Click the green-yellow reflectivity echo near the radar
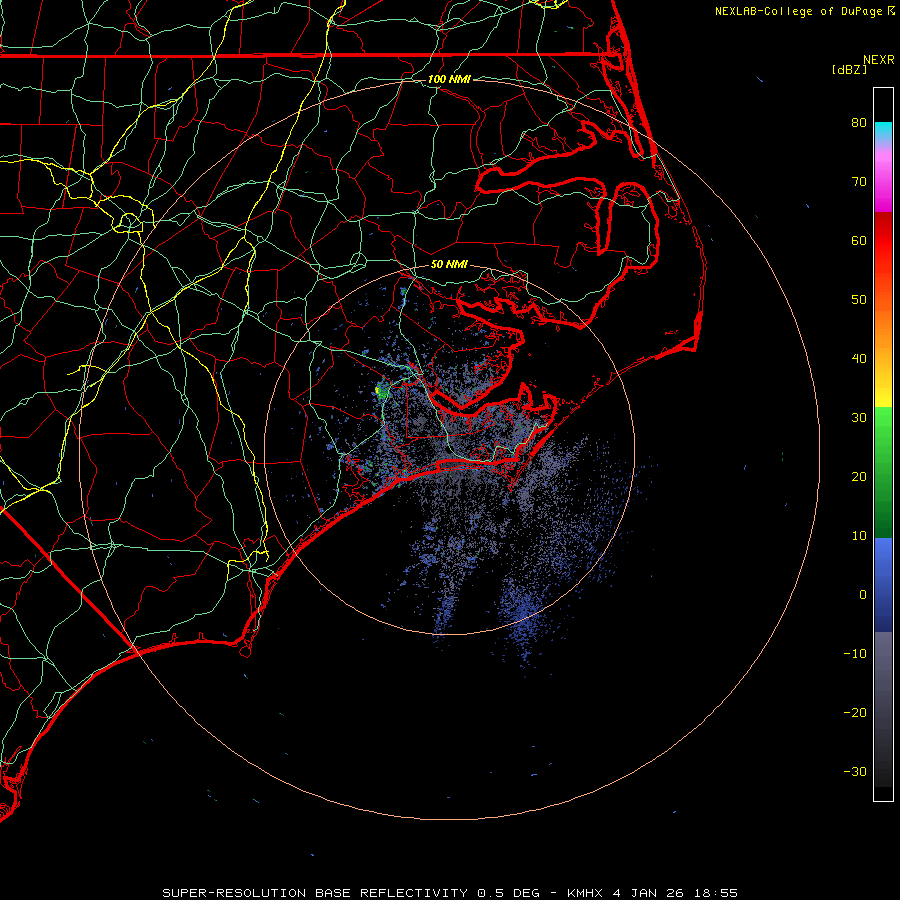This screenshot has height=900, width=900. coord(380,391)
